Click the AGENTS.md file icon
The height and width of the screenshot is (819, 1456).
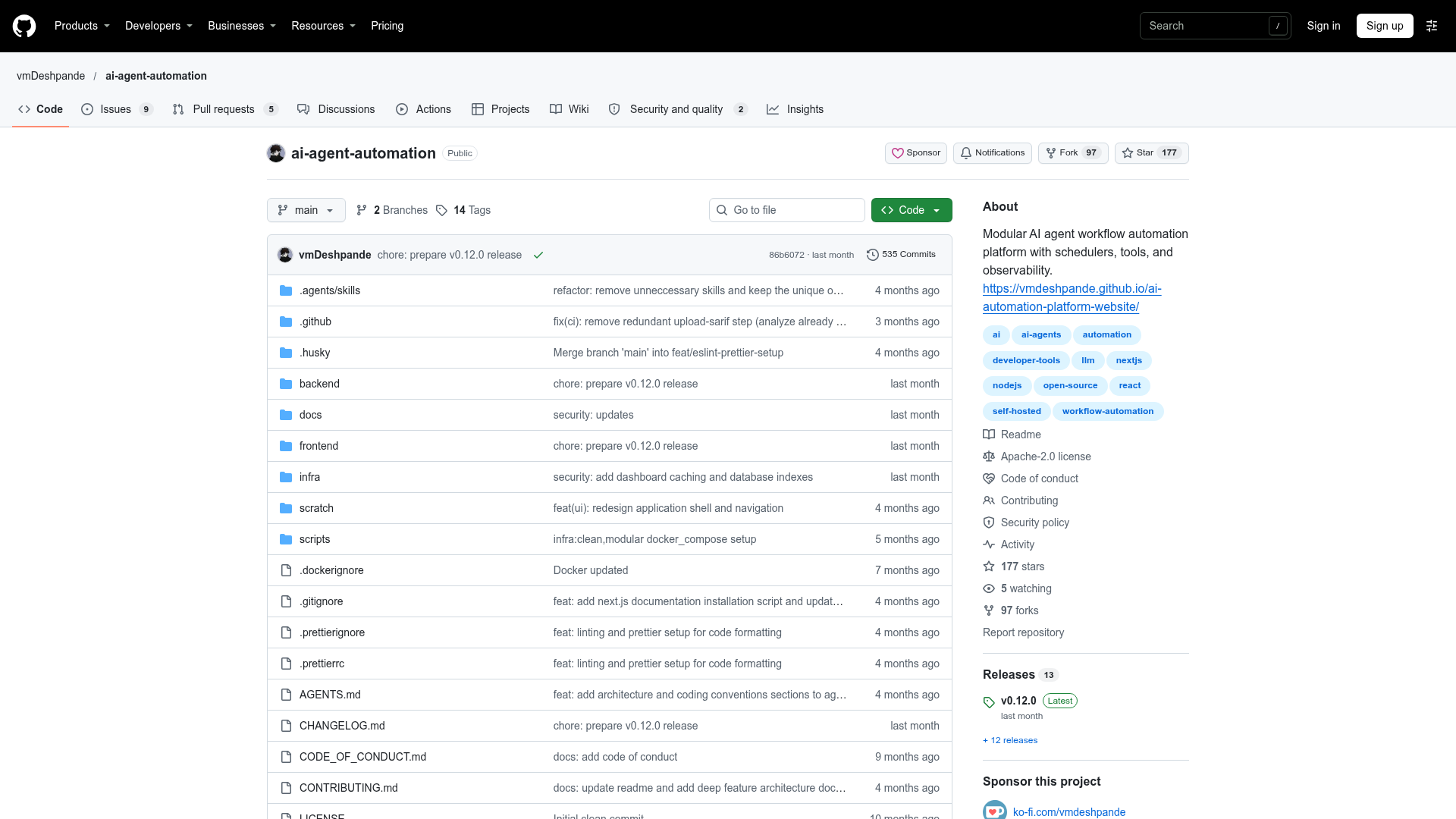point(286,695)
